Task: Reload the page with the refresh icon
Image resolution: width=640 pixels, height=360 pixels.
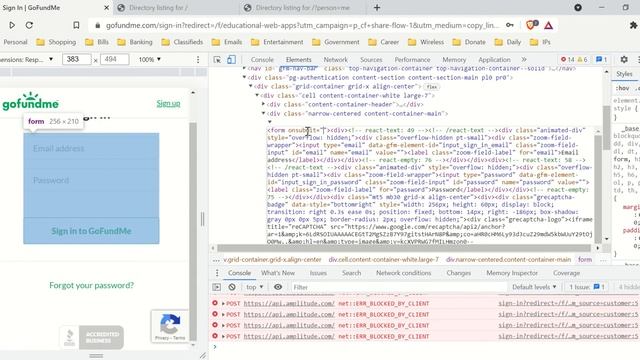Action: 29,25
